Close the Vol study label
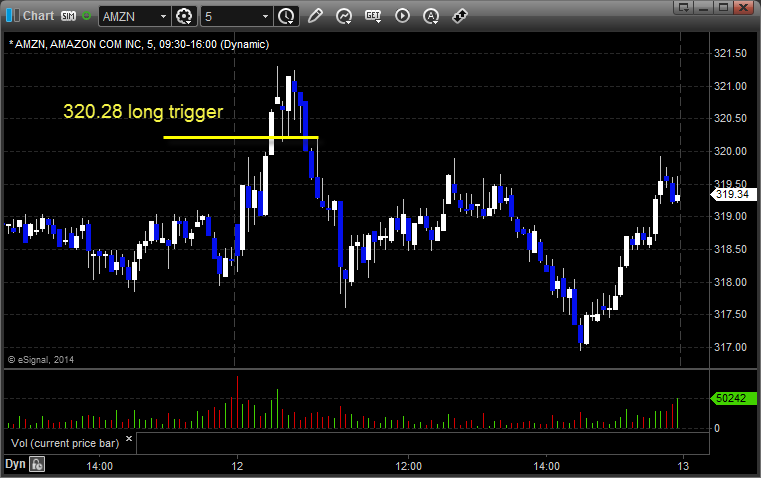 [129, 439]
